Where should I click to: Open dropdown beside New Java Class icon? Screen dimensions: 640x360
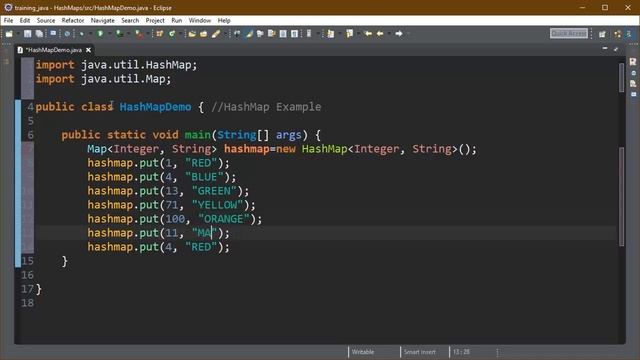tap(180, 34)
